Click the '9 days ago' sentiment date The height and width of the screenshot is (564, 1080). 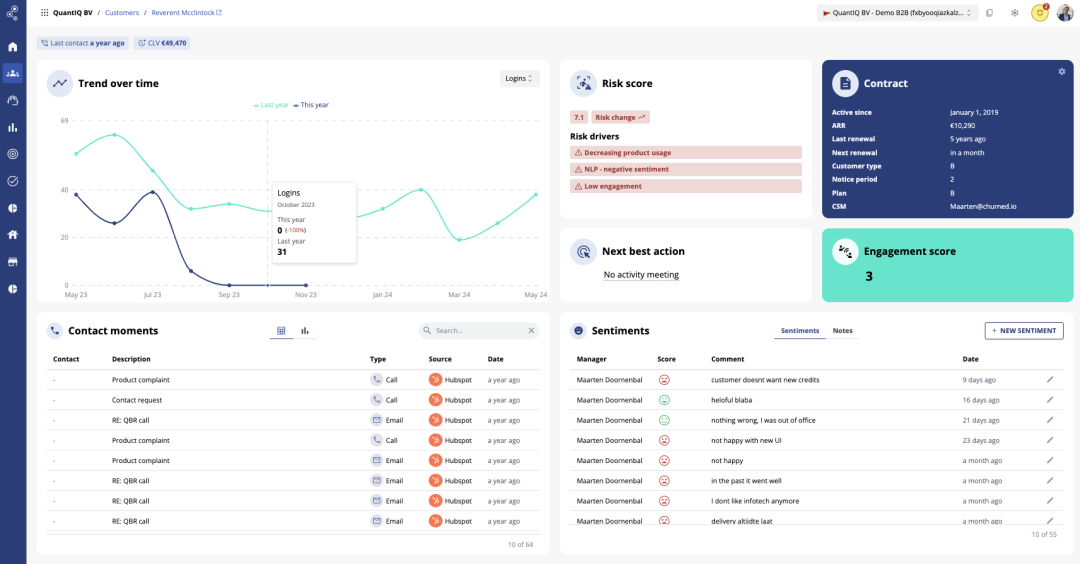(x=979, y=380)
